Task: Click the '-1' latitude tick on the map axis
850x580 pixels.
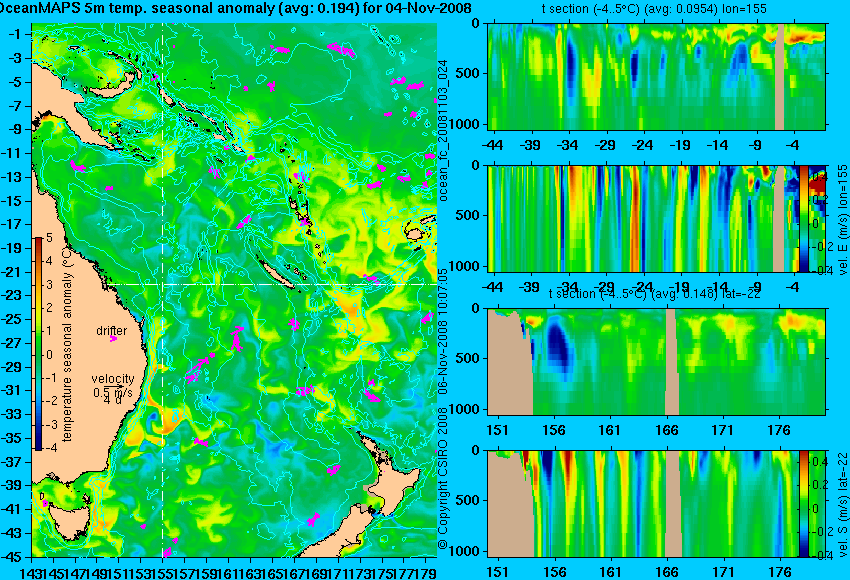Action: (15, 35)
